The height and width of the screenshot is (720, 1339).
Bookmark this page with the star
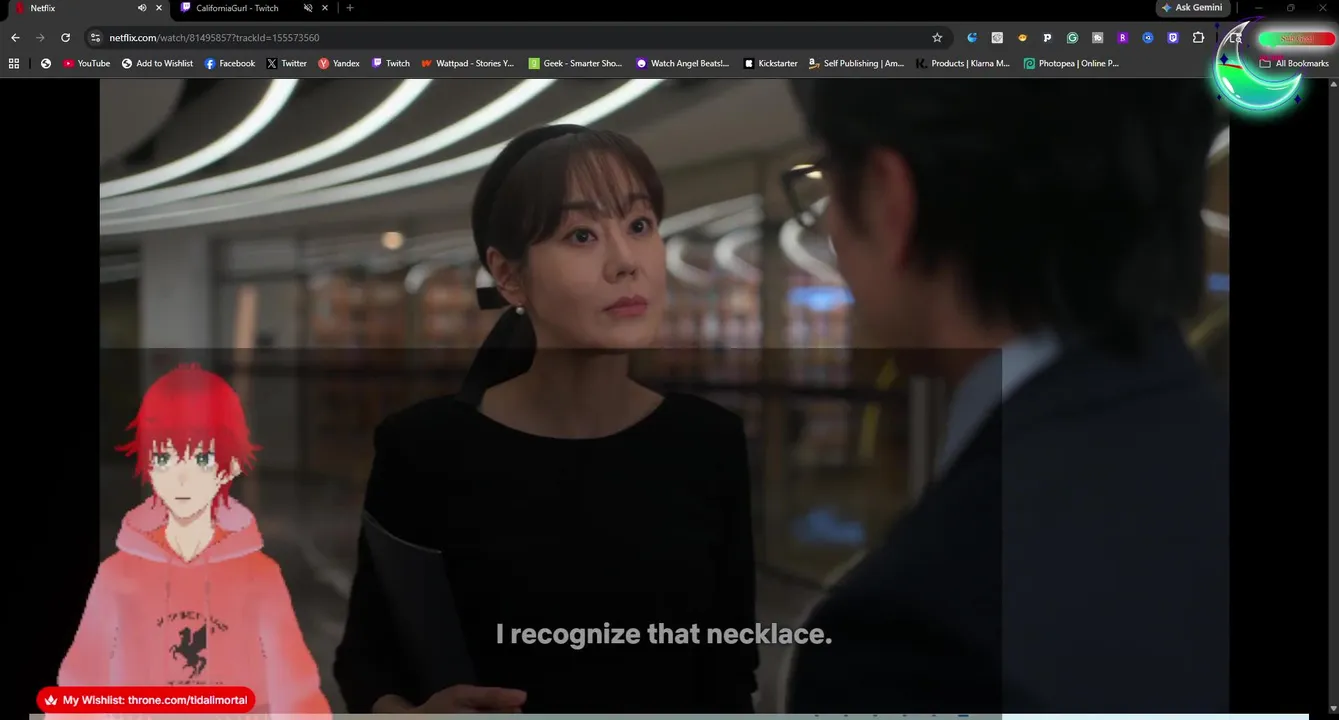(937, 38)
